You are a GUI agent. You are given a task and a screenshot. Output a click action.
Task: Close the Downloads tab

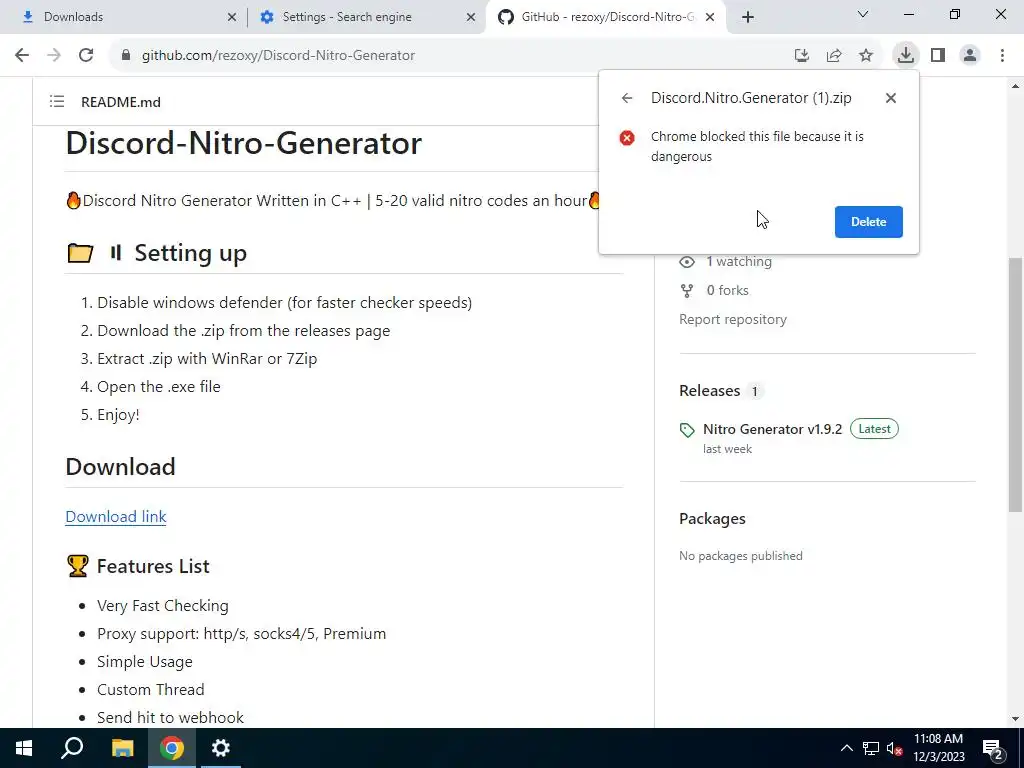pyautogui.click(x=232, y=17)
